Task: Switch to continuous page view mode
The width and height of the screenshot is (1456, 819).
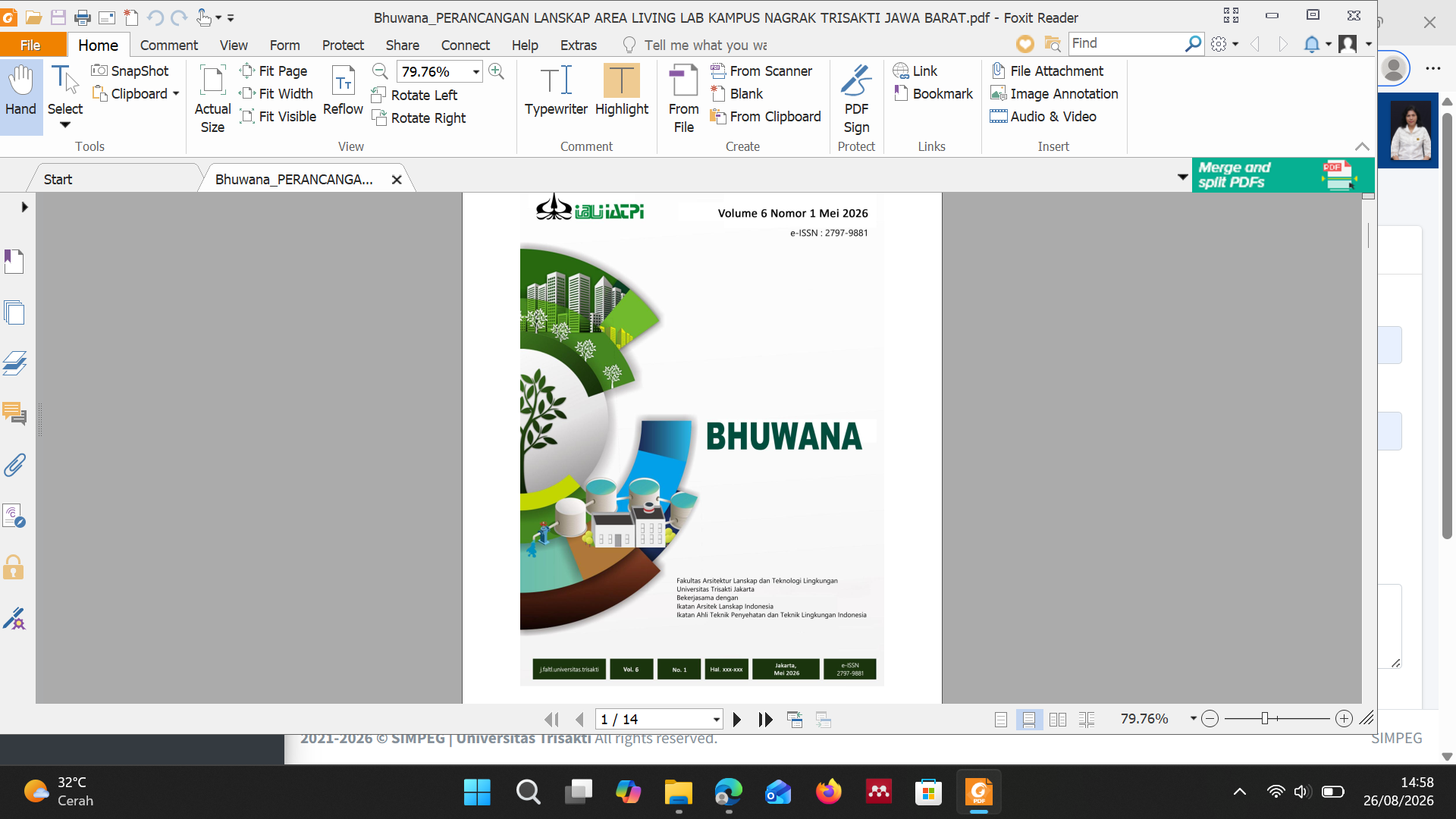Action: [1029, 719]
